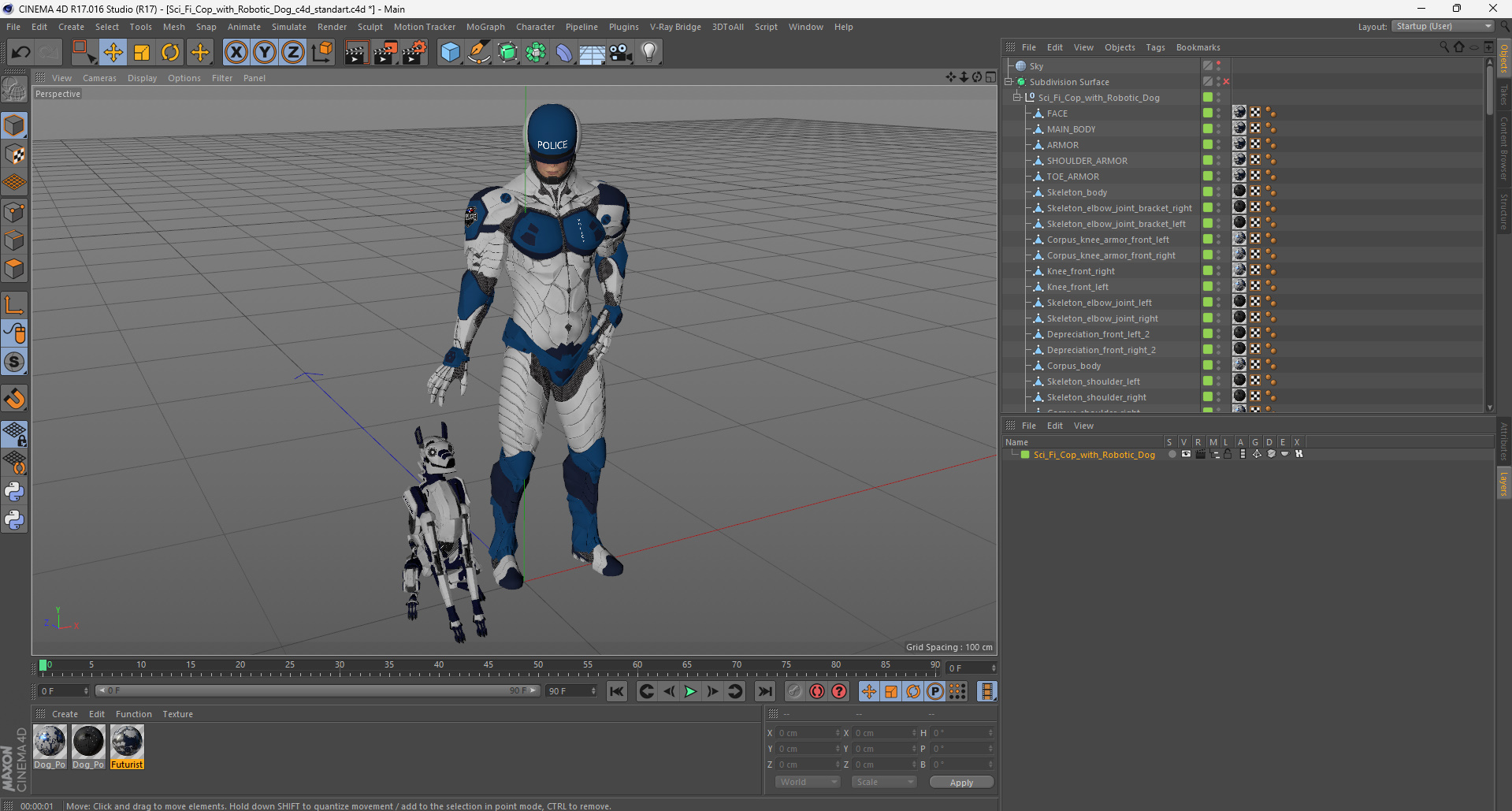The height and width of the screenshot is (811, 1512).
Task: Open Edit Render Settings icon
Action: (414, 53)
